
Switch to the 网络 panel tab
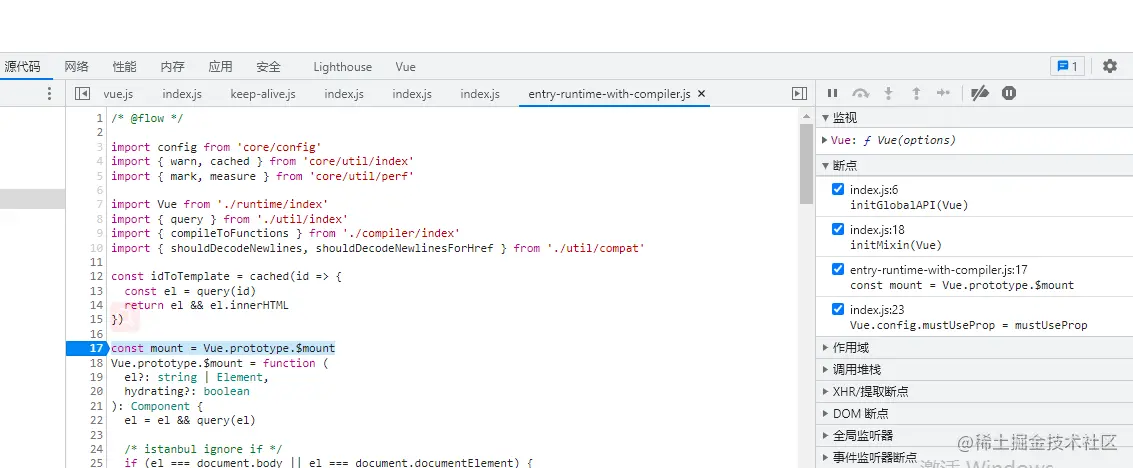[77, 66]
